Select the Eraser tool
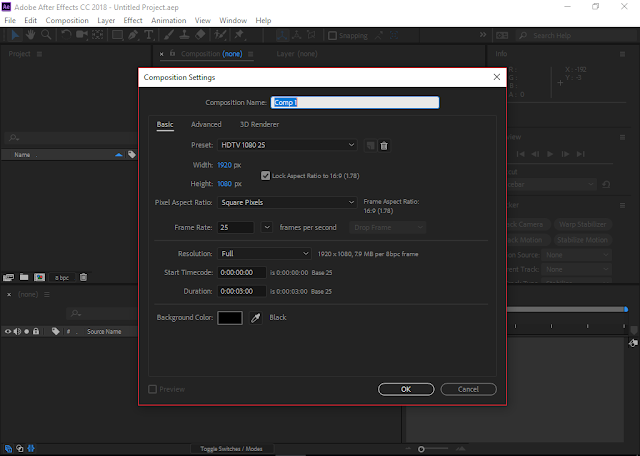Screen dimensions: 640x456 [200, 35]
